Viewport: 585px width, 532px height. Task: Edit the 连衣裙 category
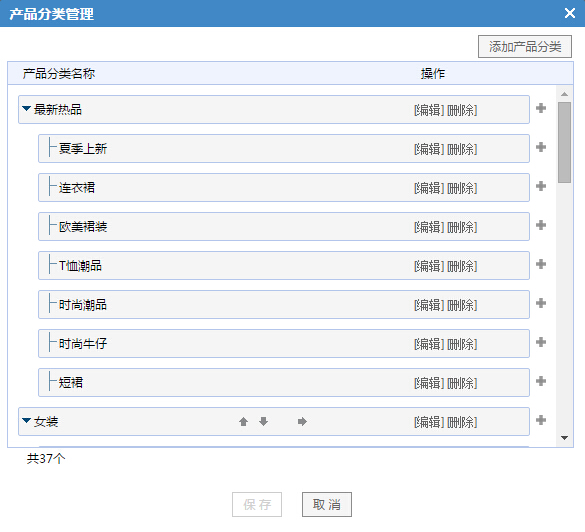(x=429, y=188)
